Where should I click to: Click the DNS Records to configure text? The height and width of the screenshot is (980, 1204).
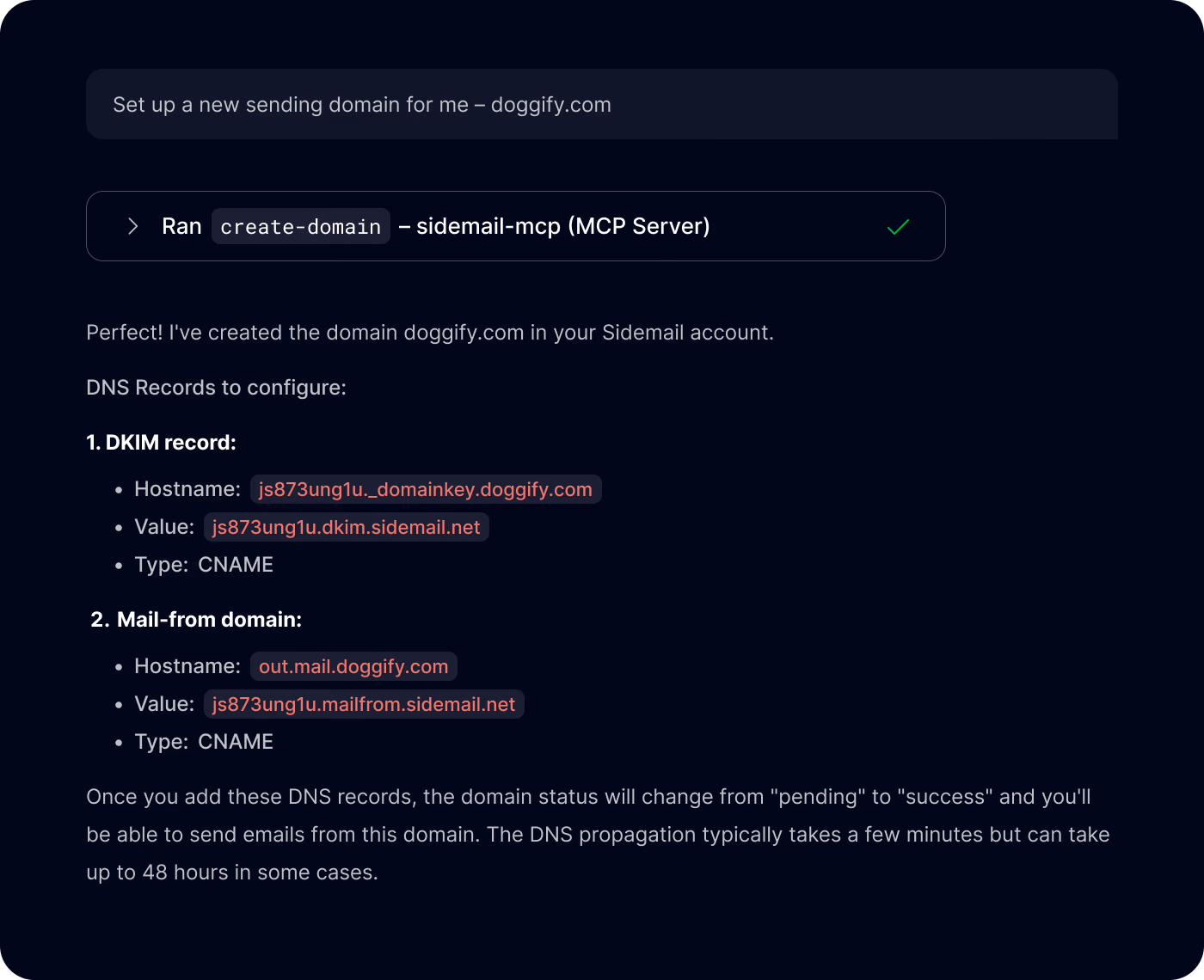point(216,388)
